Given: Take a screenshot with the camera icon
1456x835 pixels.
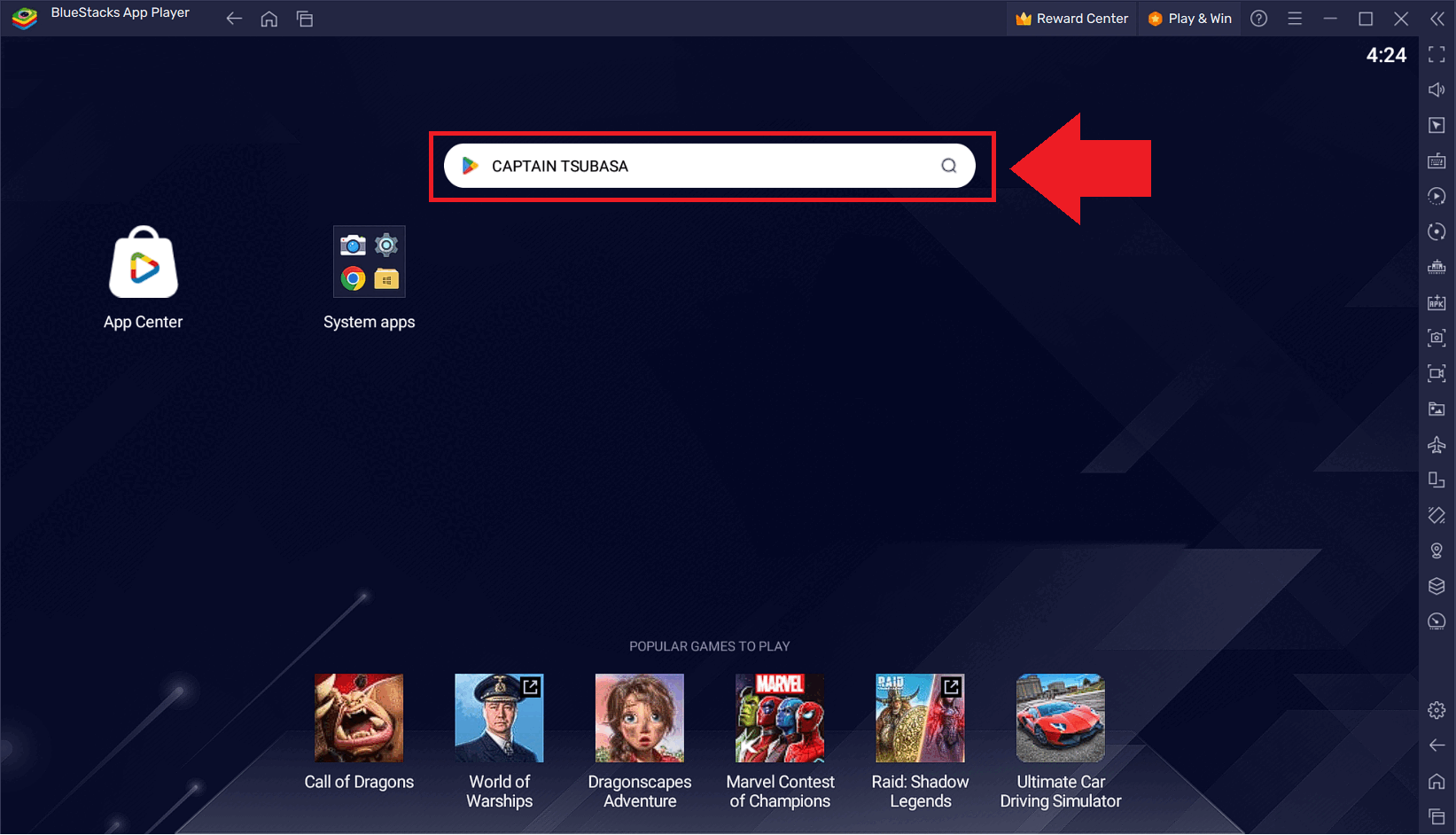Looking at the screenshot, I should [x=1437, y=338].
